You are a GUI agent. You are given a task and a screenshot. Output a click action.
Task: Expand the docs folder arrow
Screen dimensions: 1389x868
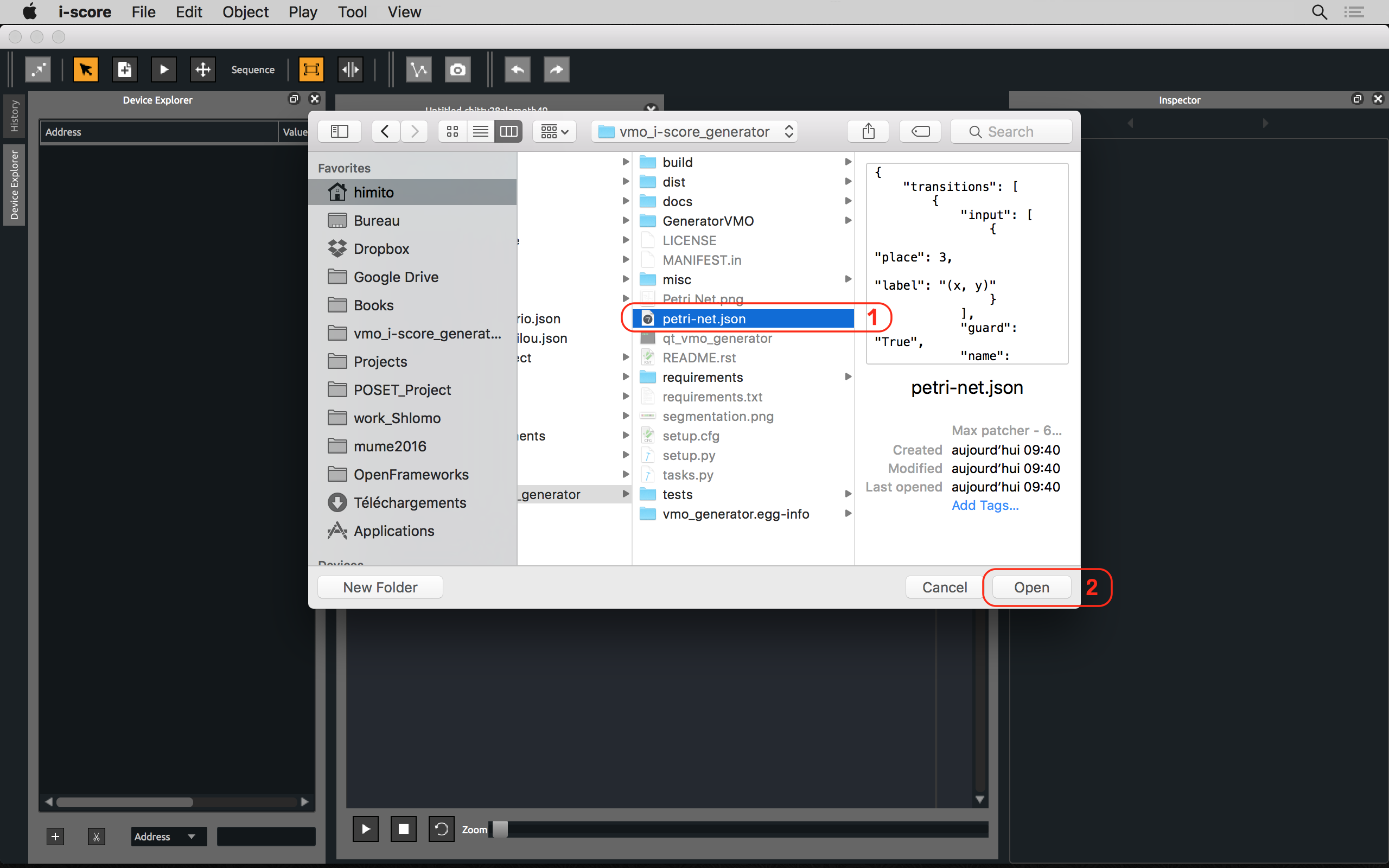848,201
